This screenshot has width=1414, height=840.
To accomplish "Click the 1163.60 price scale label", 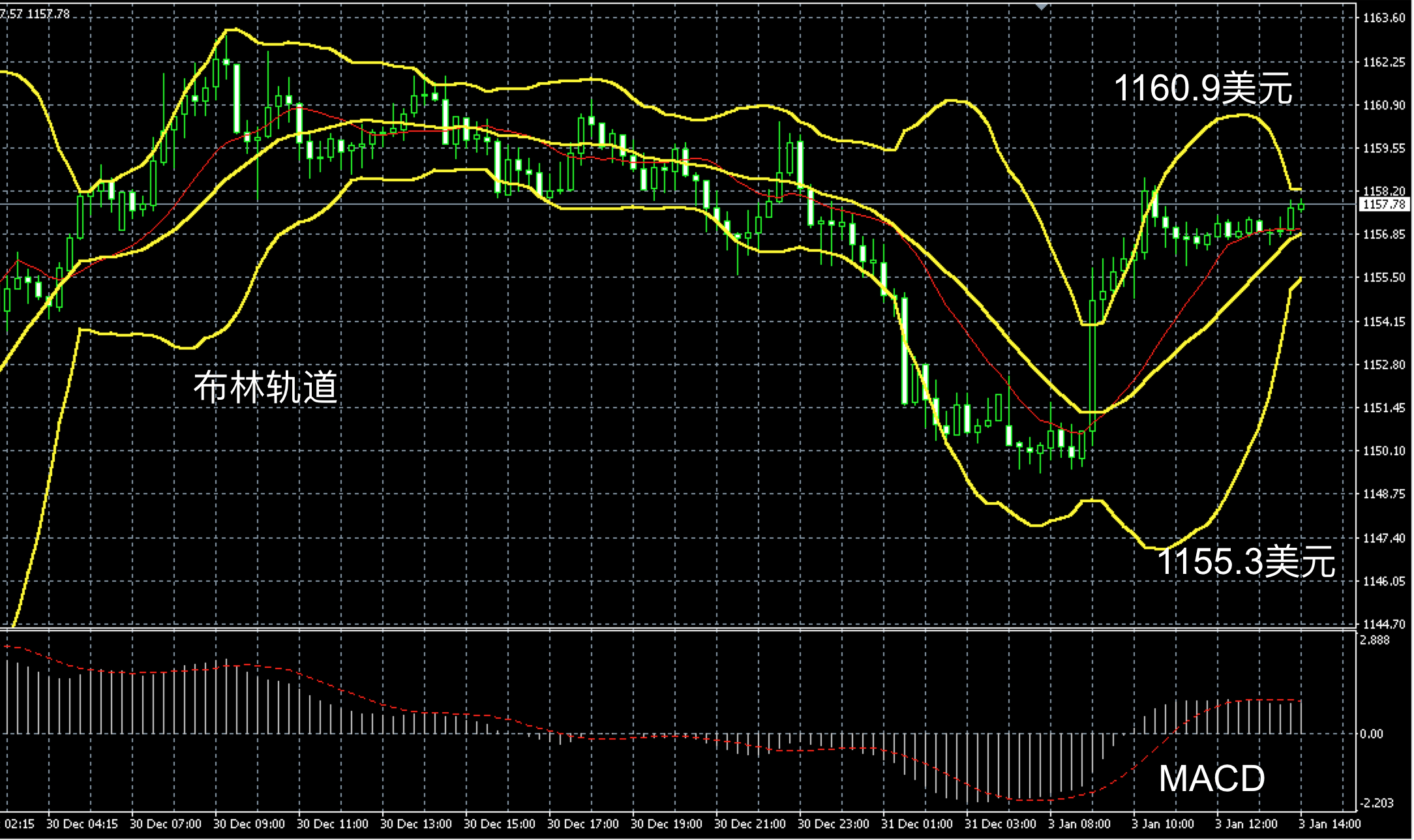I will click(x=1384, y=18).
